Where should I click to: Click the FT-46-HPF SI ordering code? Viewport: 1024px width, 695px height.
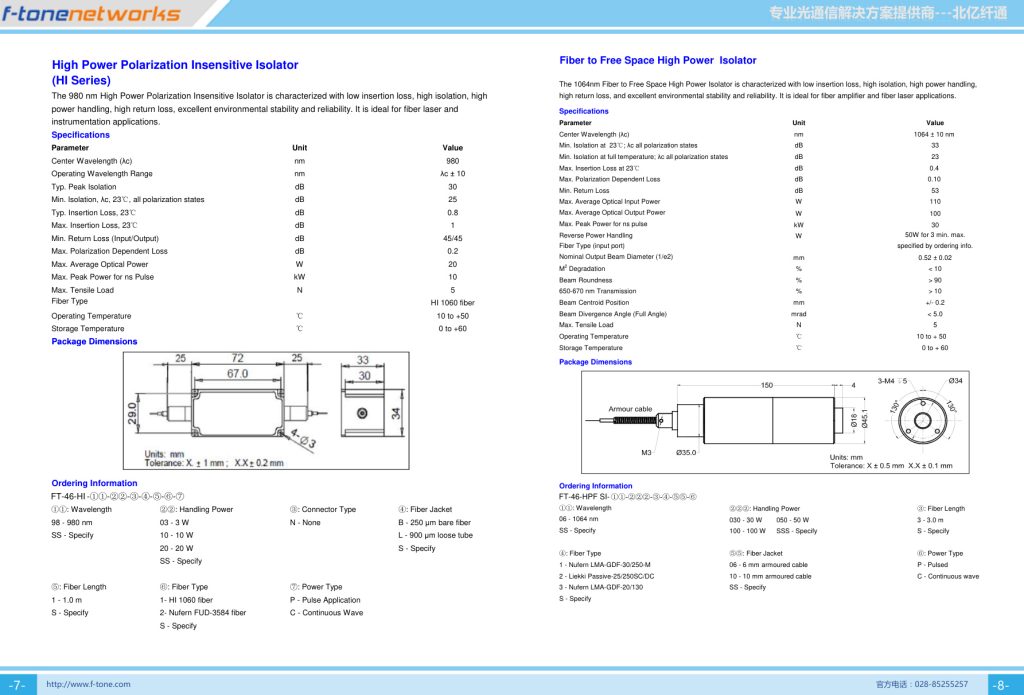point(628,497)
